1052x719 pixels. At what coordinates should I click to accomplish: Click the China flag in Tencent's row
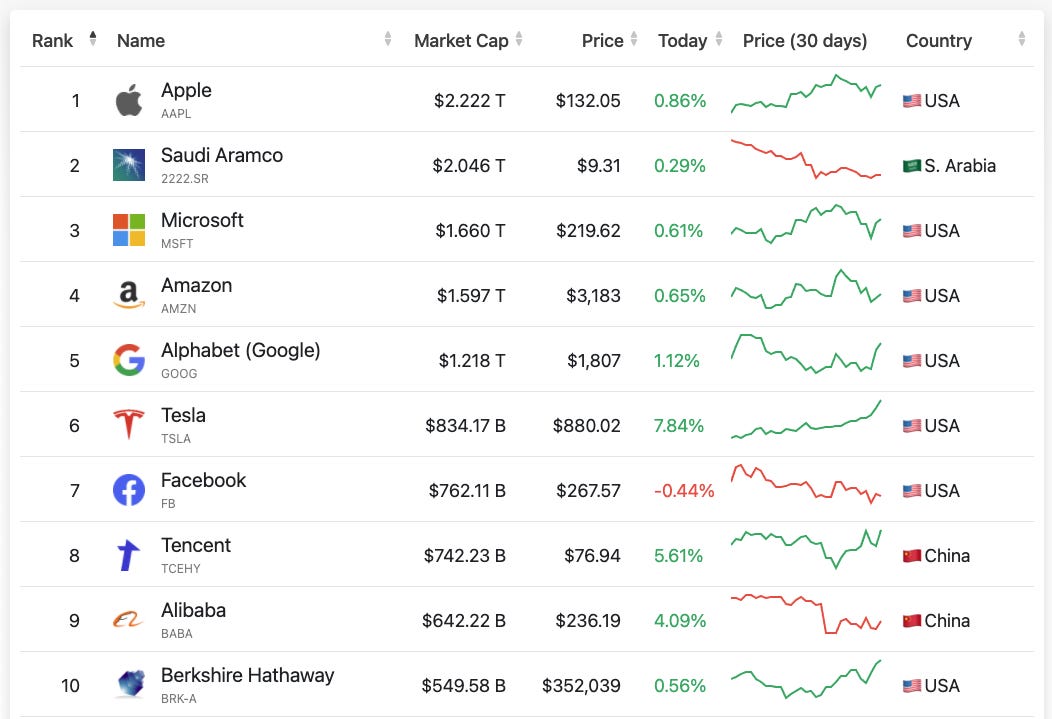click(912, 556)
